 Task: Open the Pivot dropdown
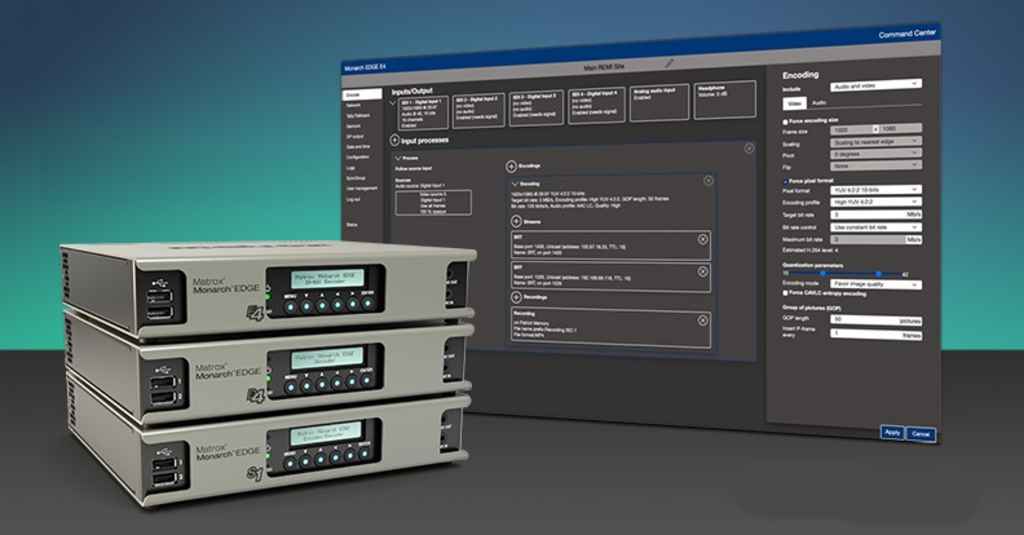coord(876,153)
